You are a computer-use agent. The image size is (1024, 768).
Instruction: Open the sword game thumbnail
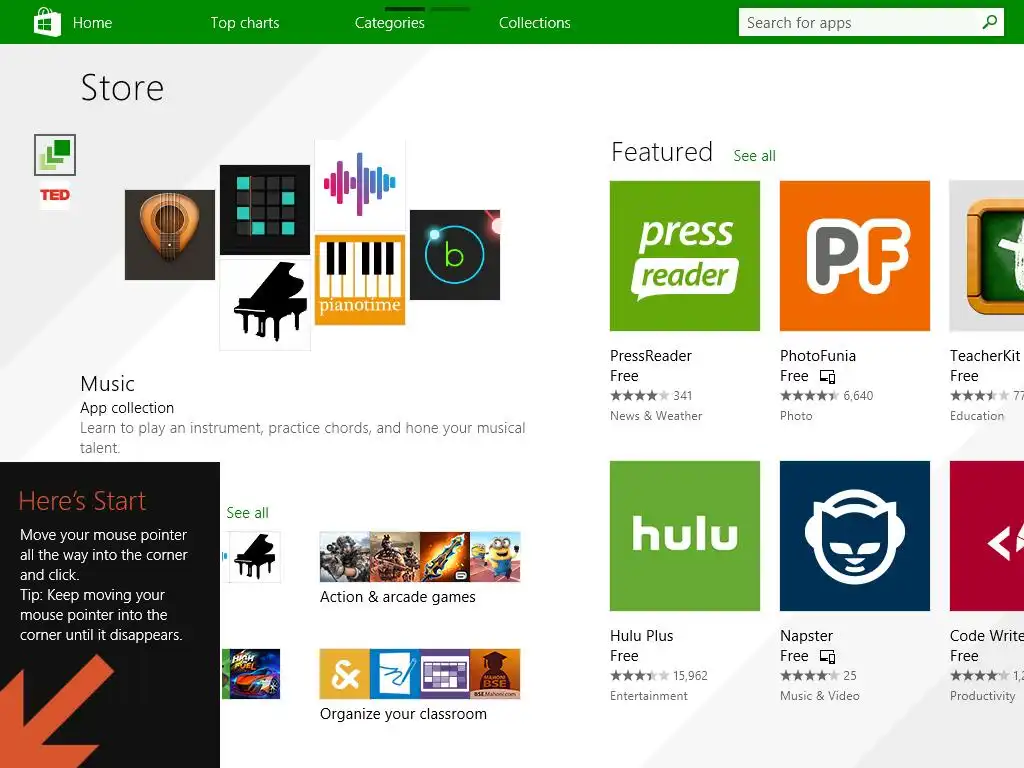pyautogui.click(x=445, y=557)
